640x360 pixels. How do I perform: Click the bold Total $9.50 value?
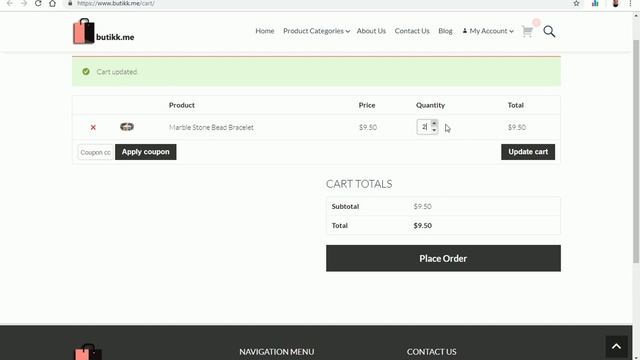point(422,225)
